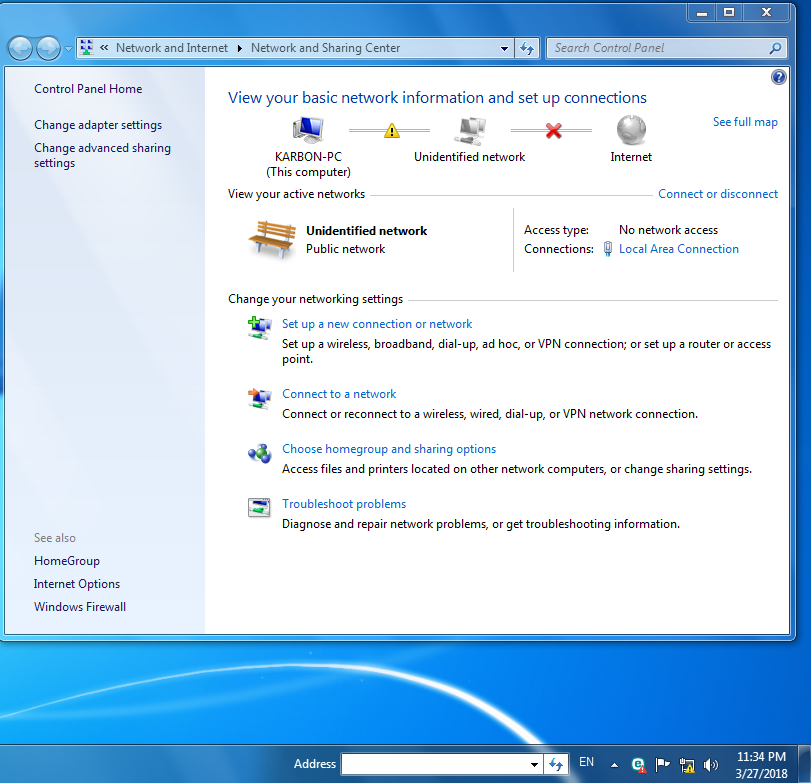Click the search magnifier icon

(775, 48)
